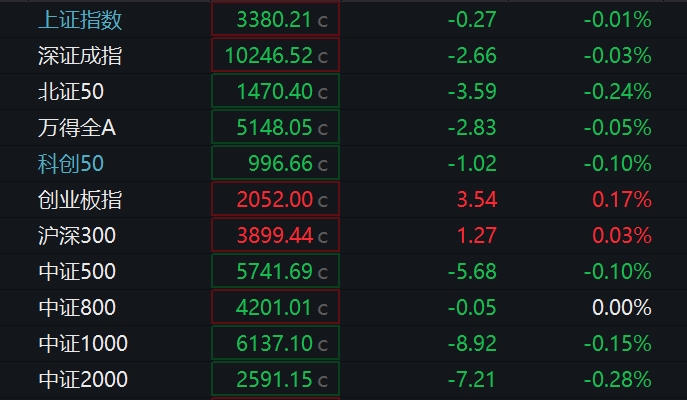
Task: Click the red 0.17% percent change
Action: coord(622,199)
